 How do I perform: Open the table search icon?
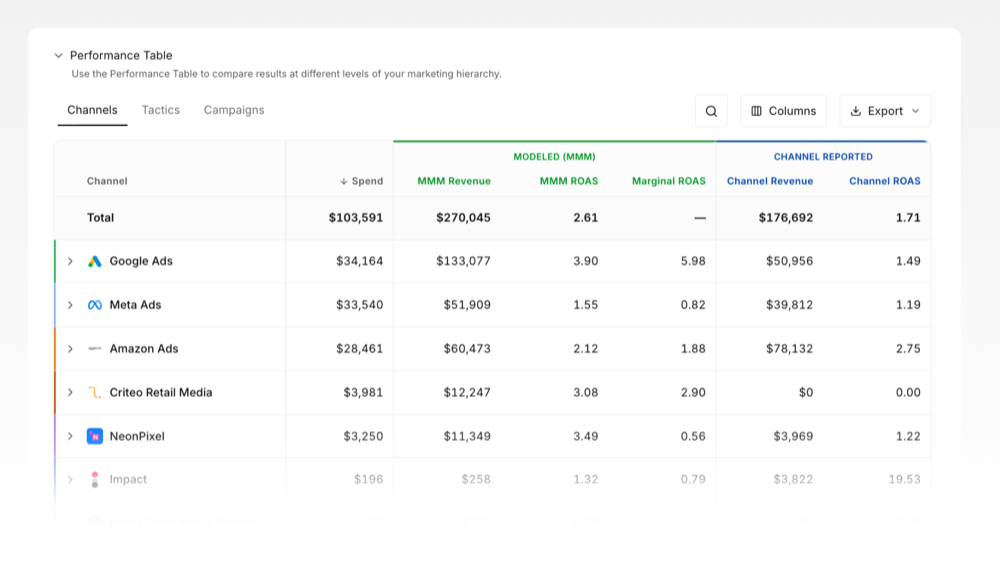point(711,111)
